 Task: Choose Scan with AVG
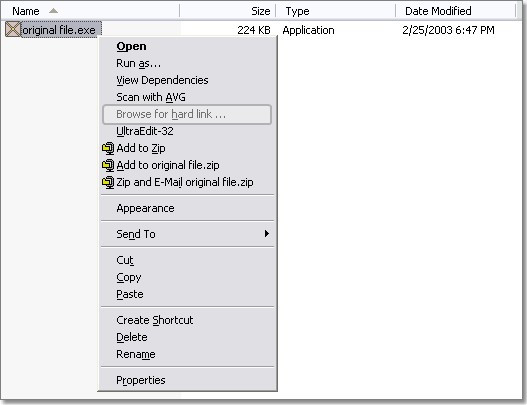(187, 97)
